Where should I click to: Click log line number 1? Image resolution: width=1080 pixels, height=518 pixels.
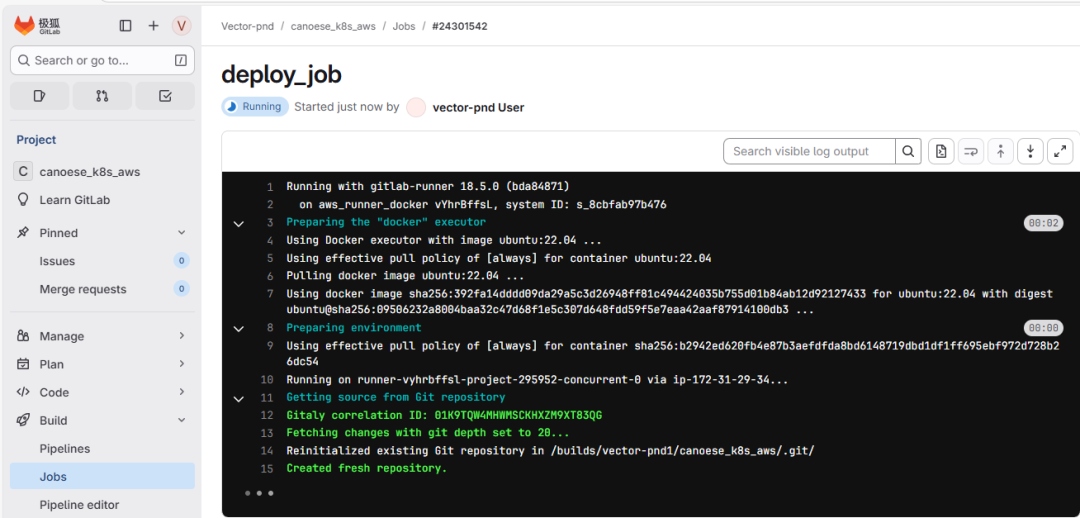[270, 187]
